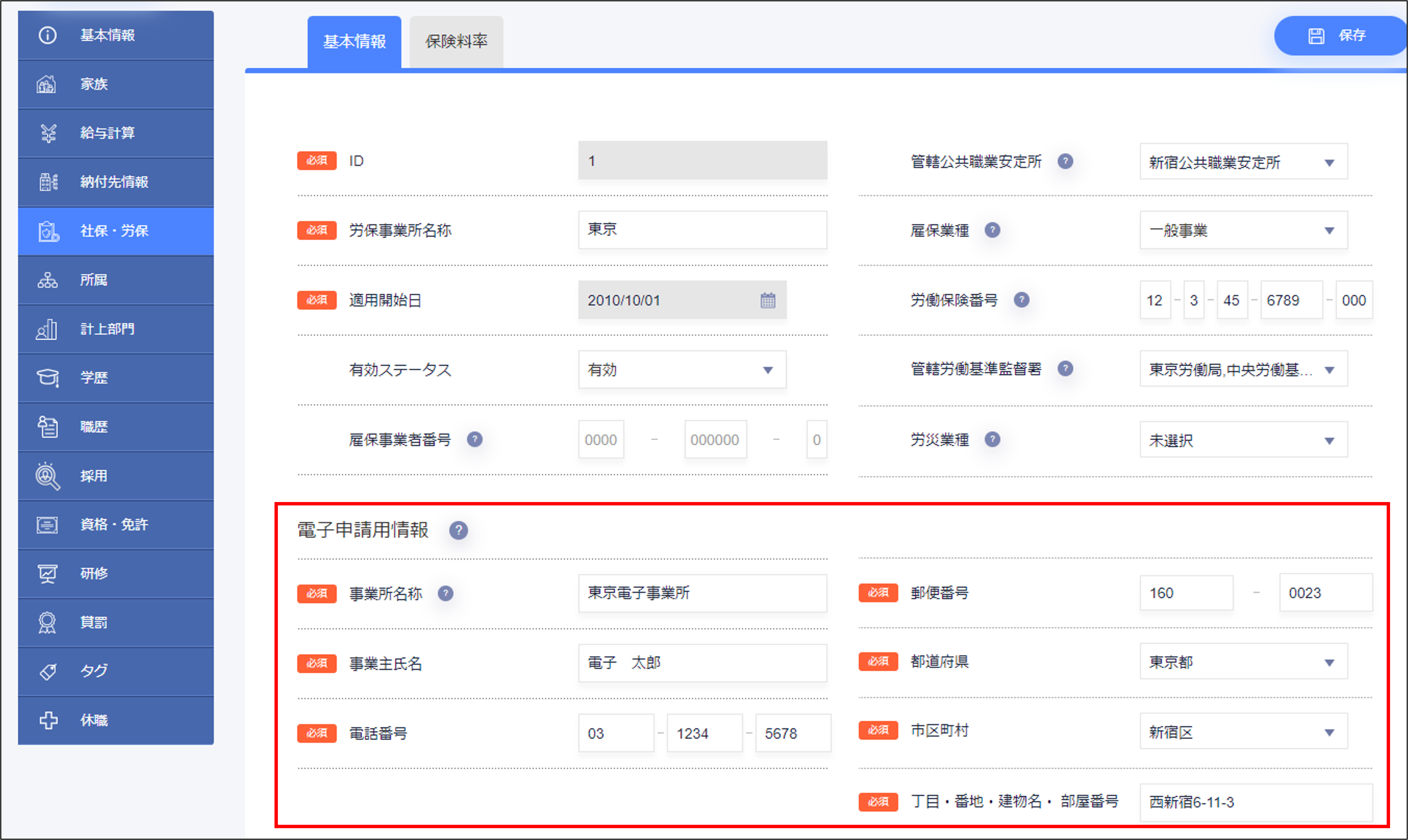This screenshot has width=1408, height=840.
Task: Switch to the 保険料率 tab
Action: point(456,41)
